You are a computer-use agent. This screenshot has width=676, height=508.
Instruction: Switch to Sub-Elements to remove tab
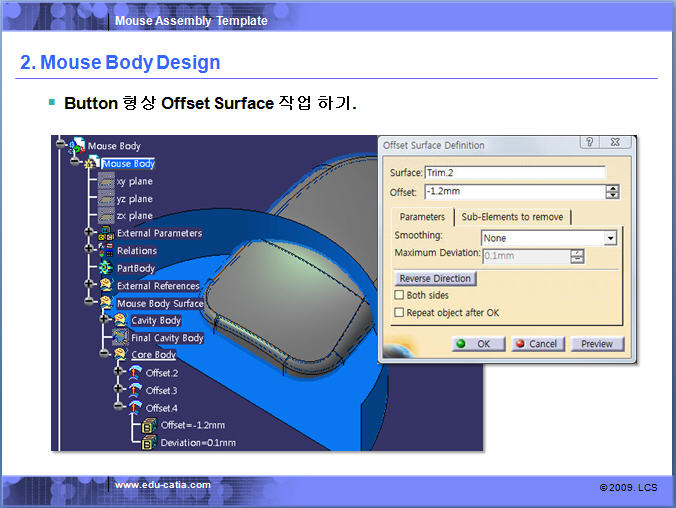click(512, 217)
